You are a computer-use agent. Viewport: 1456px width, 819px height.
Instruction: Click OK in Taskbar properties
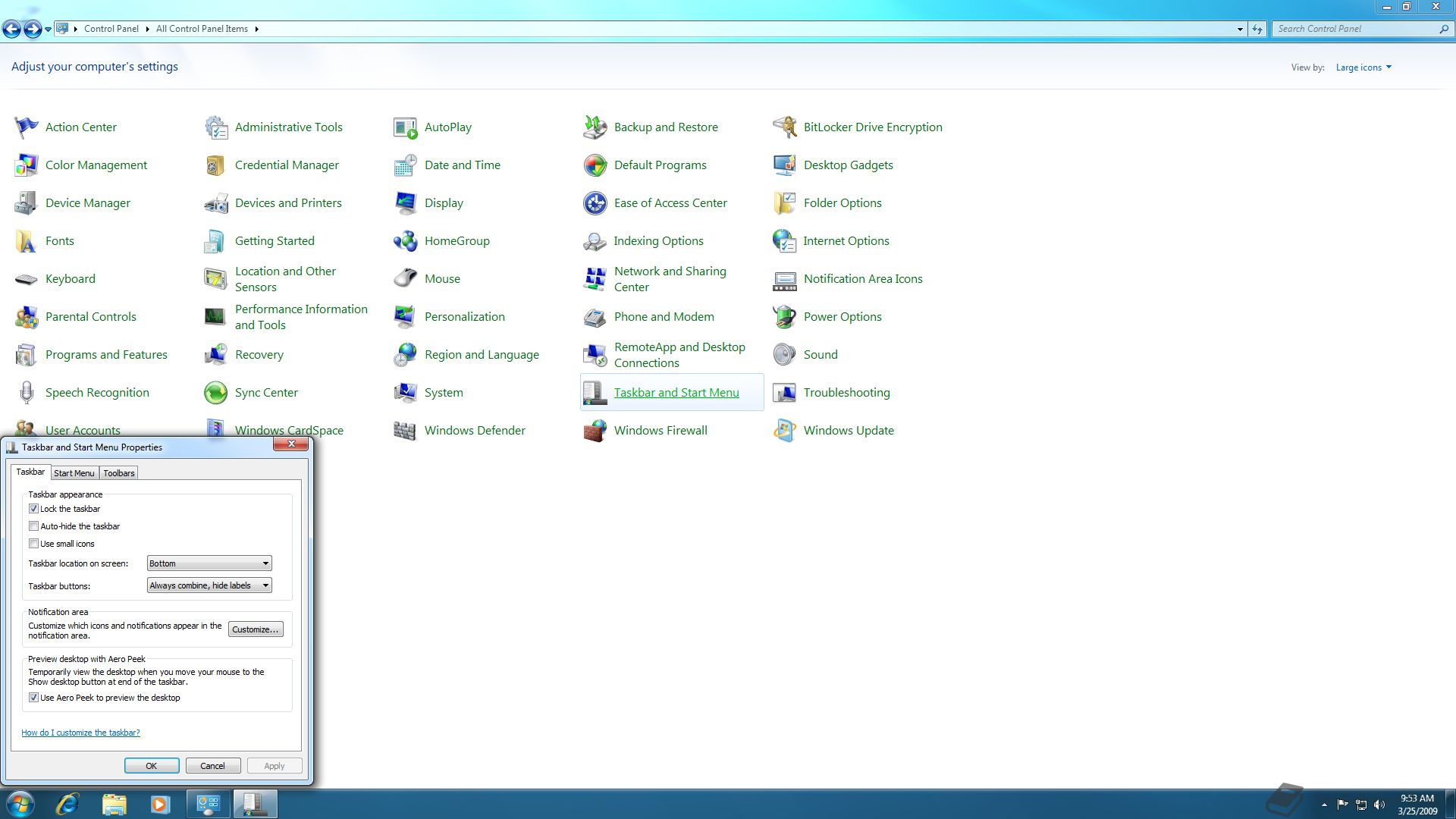pos(152,766)
